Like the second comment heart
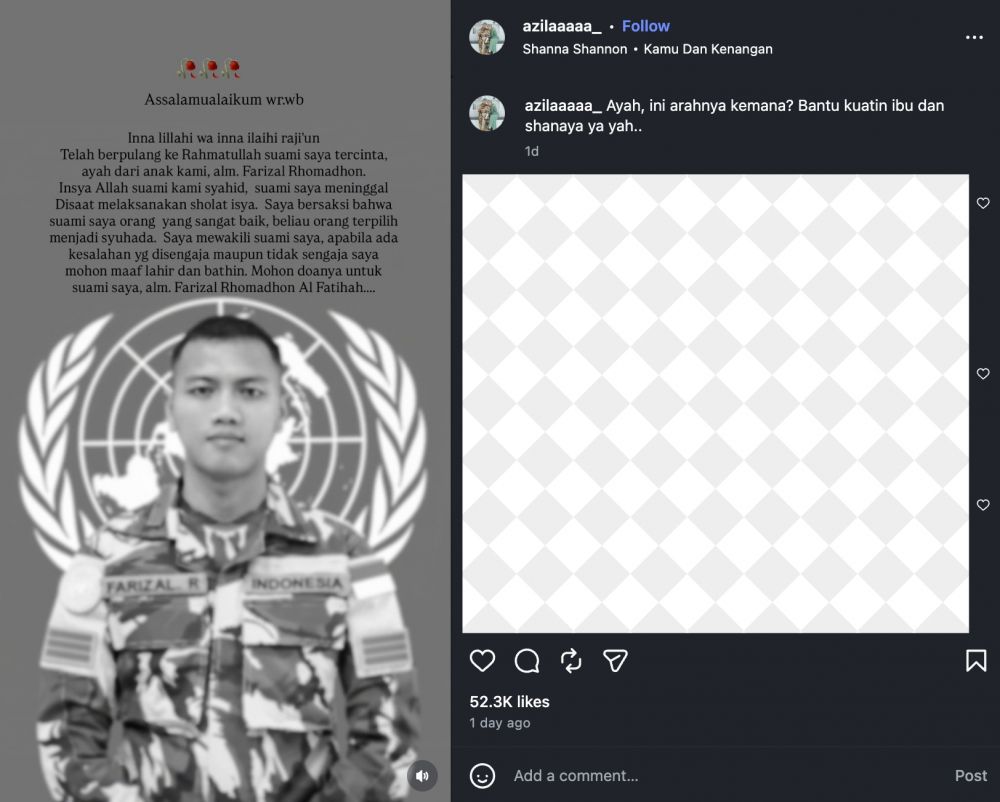This screenshot has height=802, width=1000. point(983,374)
